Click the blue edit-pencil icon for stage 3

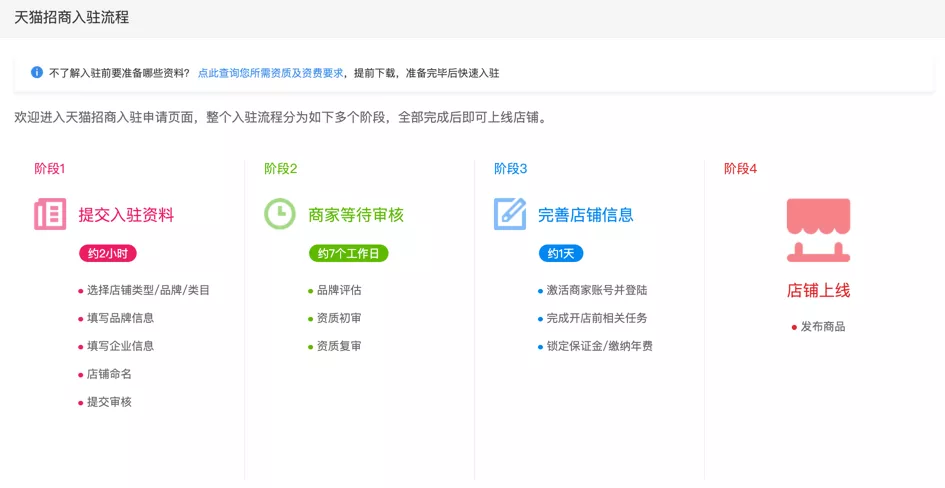(x=510, y=214)
